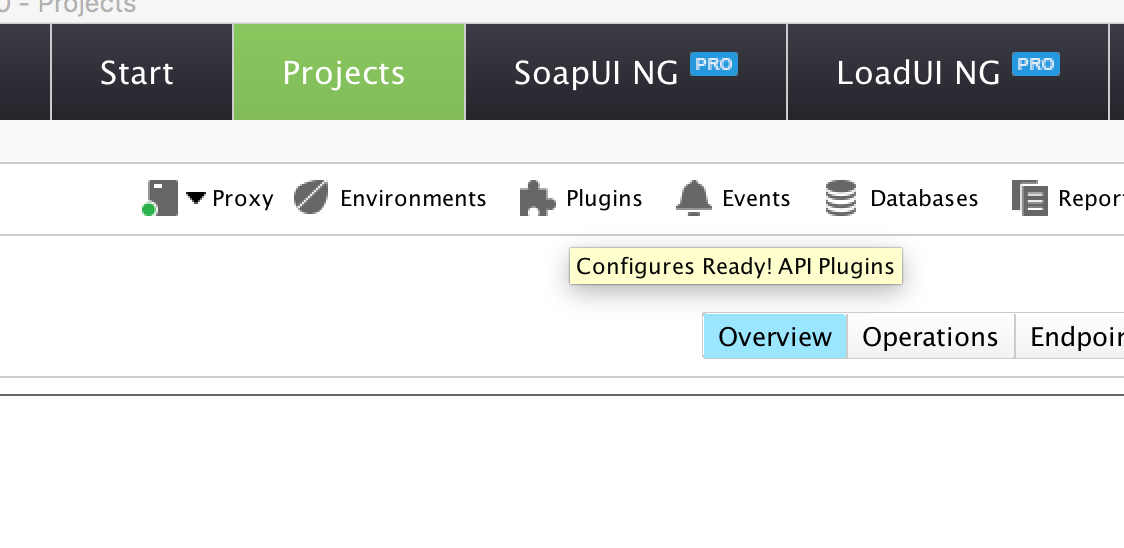The image size is (1124, 548).
Task: Expand the Proxy dropdown arrow
Action: [x=196, y=198]
